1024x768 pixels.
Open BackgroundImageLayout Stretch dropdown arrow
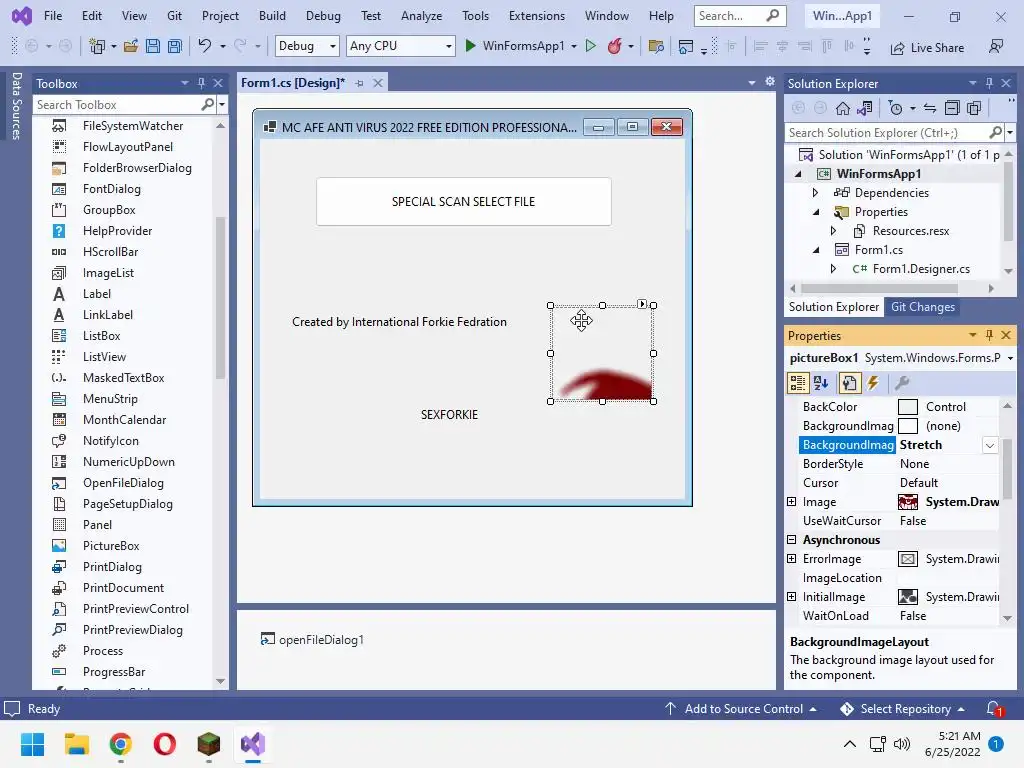[989, 445]
